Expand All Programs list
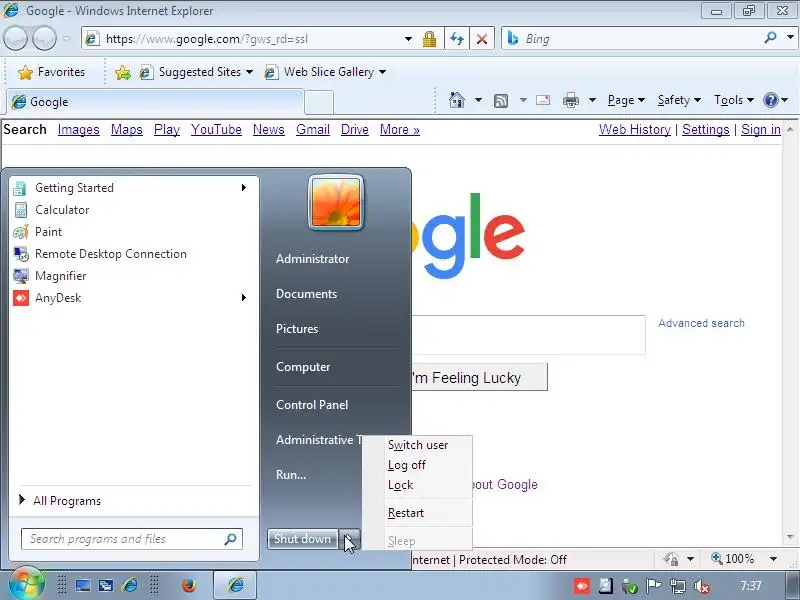 (132, 501)
